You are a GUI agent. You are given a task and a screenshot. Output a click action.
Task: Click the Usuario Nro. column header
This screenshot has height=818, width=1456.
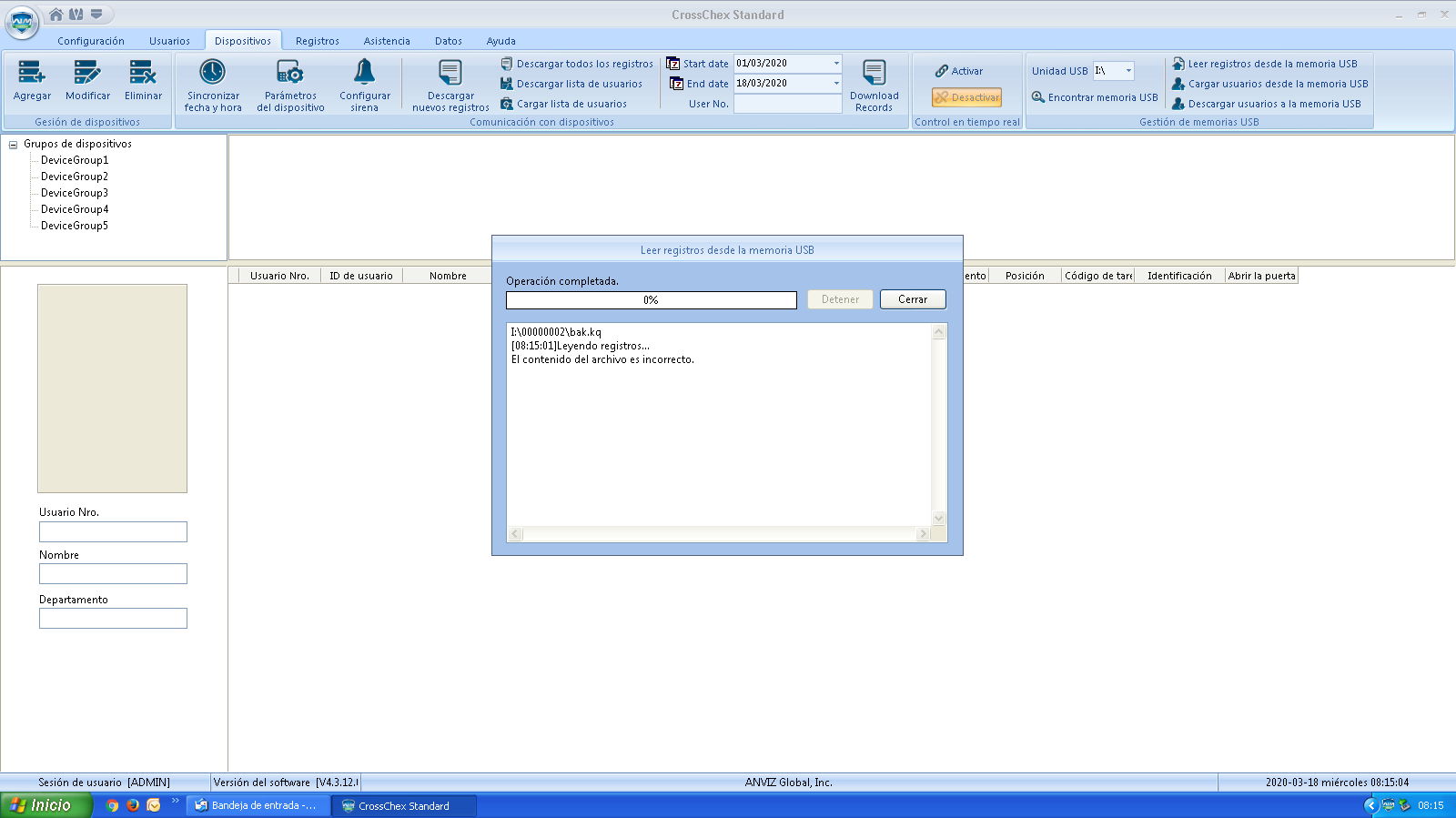pos(279,276)
